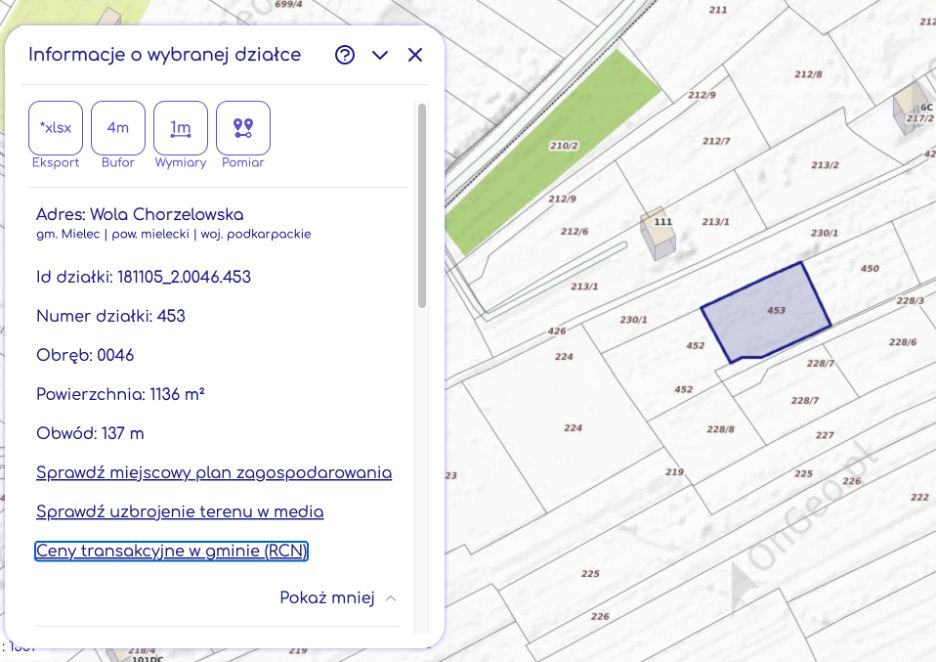
Task: Click the Obwód: 137 m value
Action: (x=90, y=433)
